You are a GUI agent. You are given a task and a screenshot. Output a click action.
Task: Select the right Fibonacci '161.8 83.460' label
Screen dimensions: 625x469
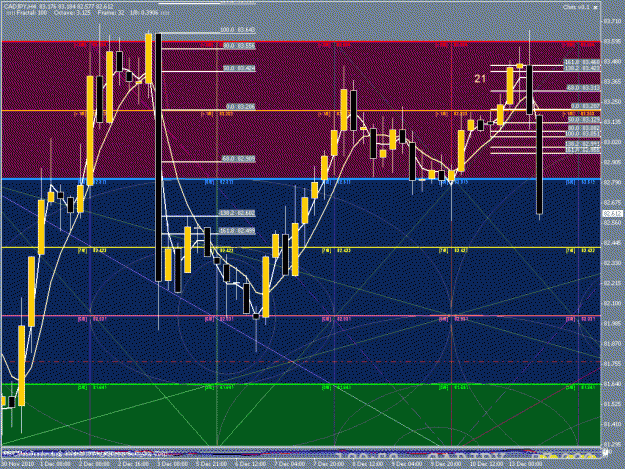(582, 62)
